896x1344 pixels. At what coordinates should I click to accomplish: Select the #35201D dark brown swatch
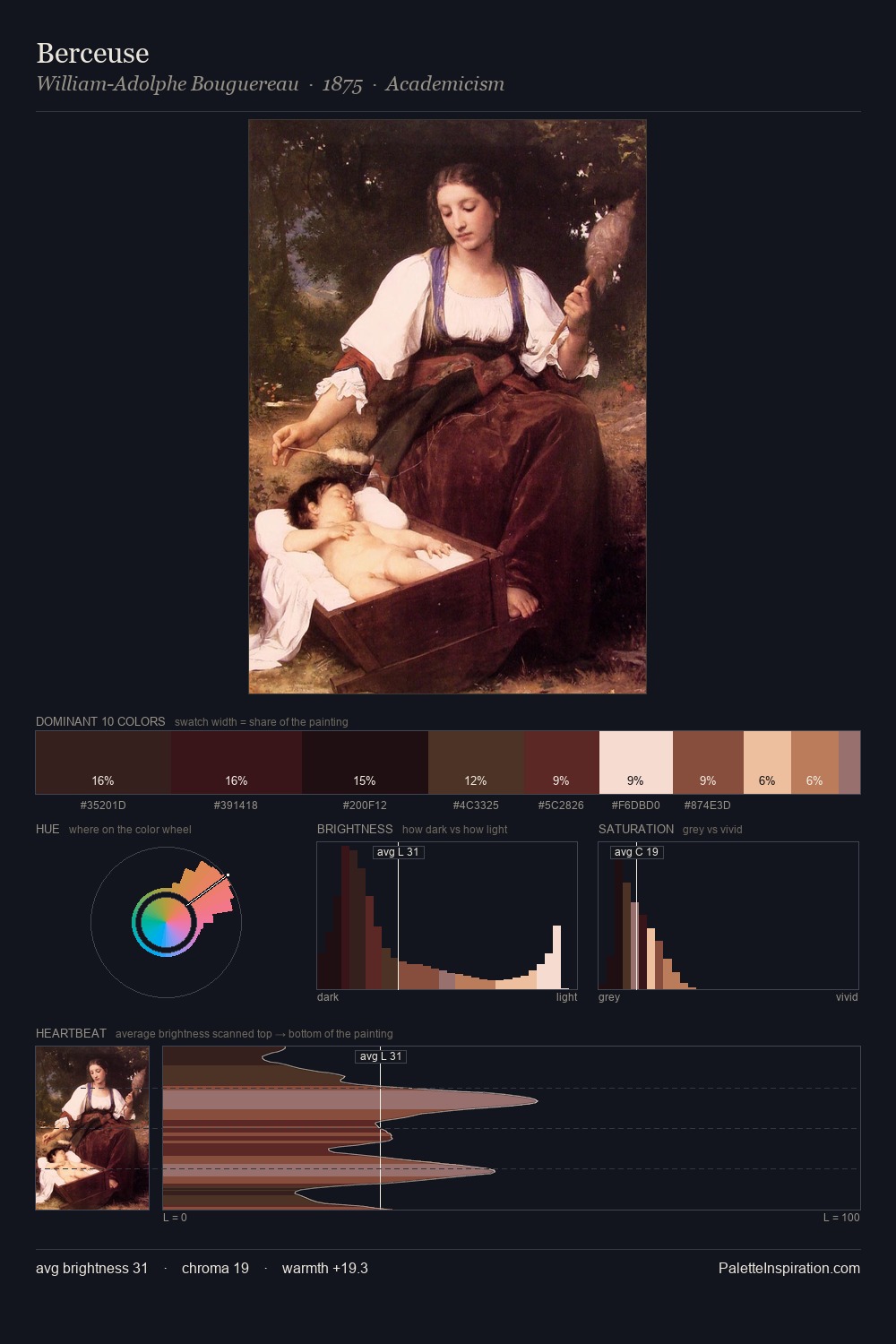point(103,762)
